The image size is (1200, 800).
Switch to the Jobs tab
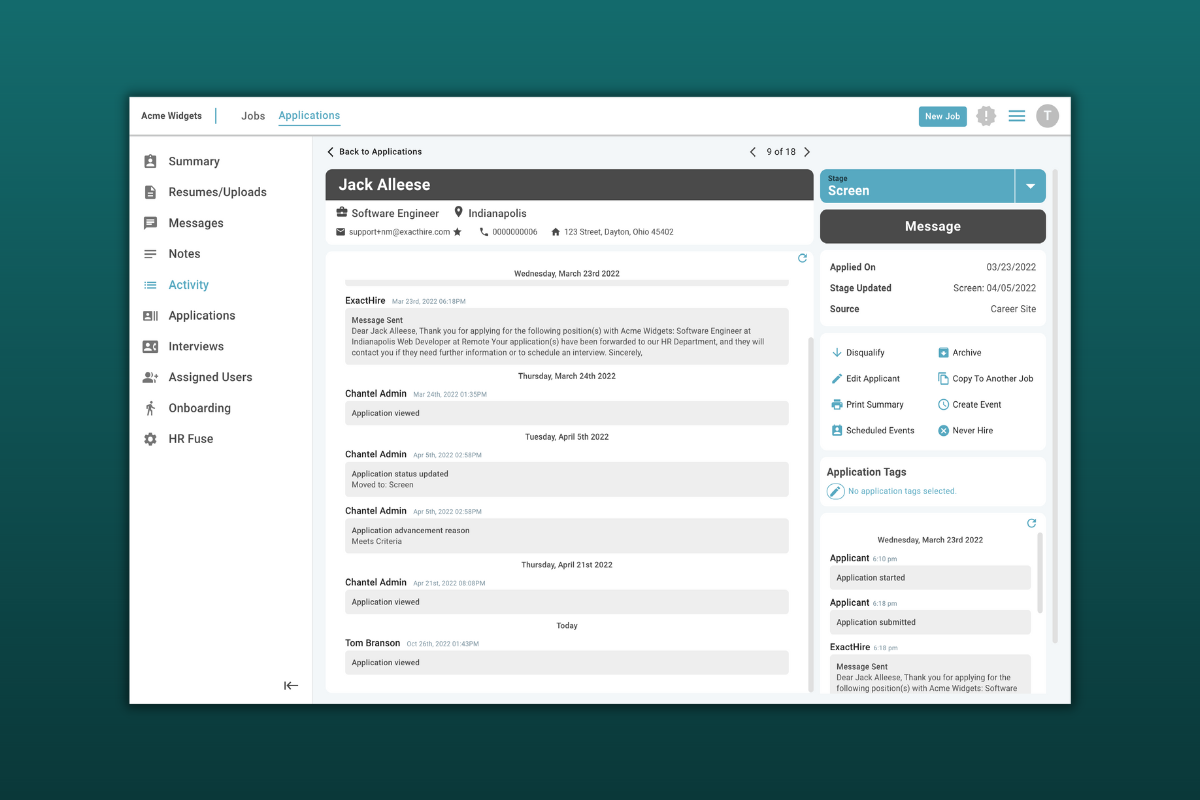pos(253,116)
